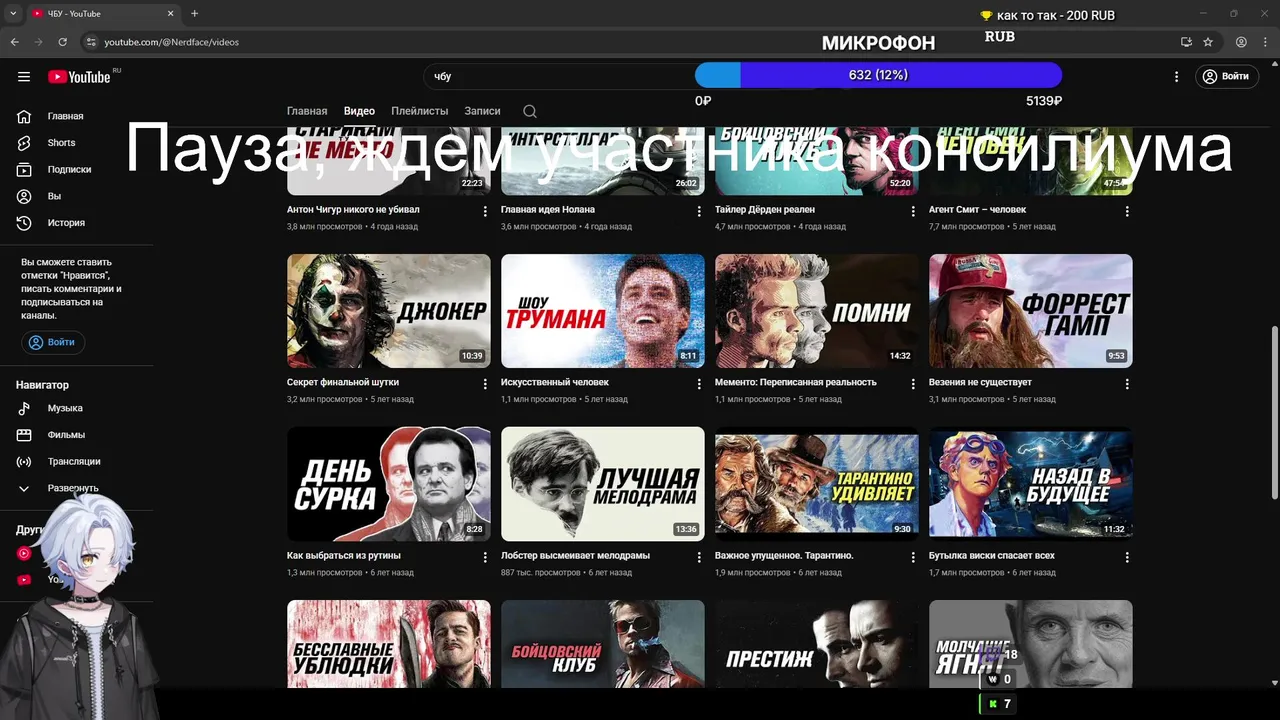
Task: Open the День сурка video thumbnail
Action: [x=389, y=484]
